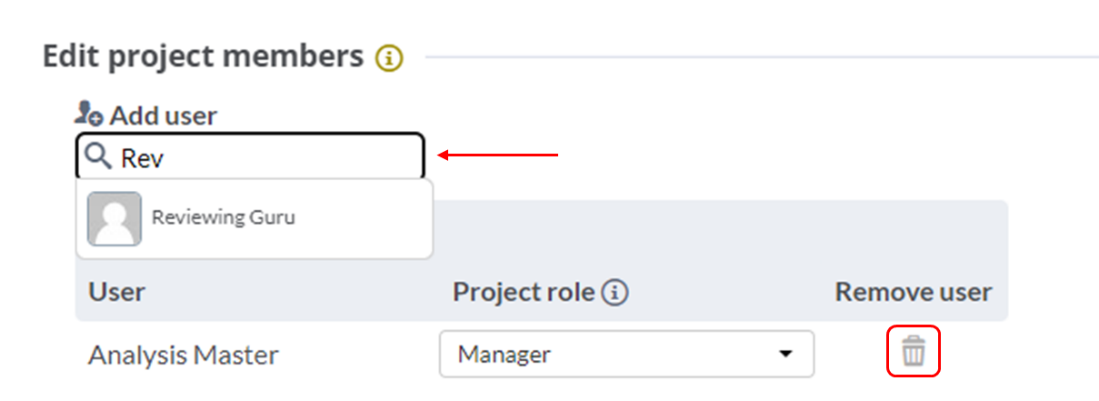Image resolution: width=1099 pixels, height=401 pixels.
Task: Click the typed text Rev in the search box
Action: click(141, 158)
